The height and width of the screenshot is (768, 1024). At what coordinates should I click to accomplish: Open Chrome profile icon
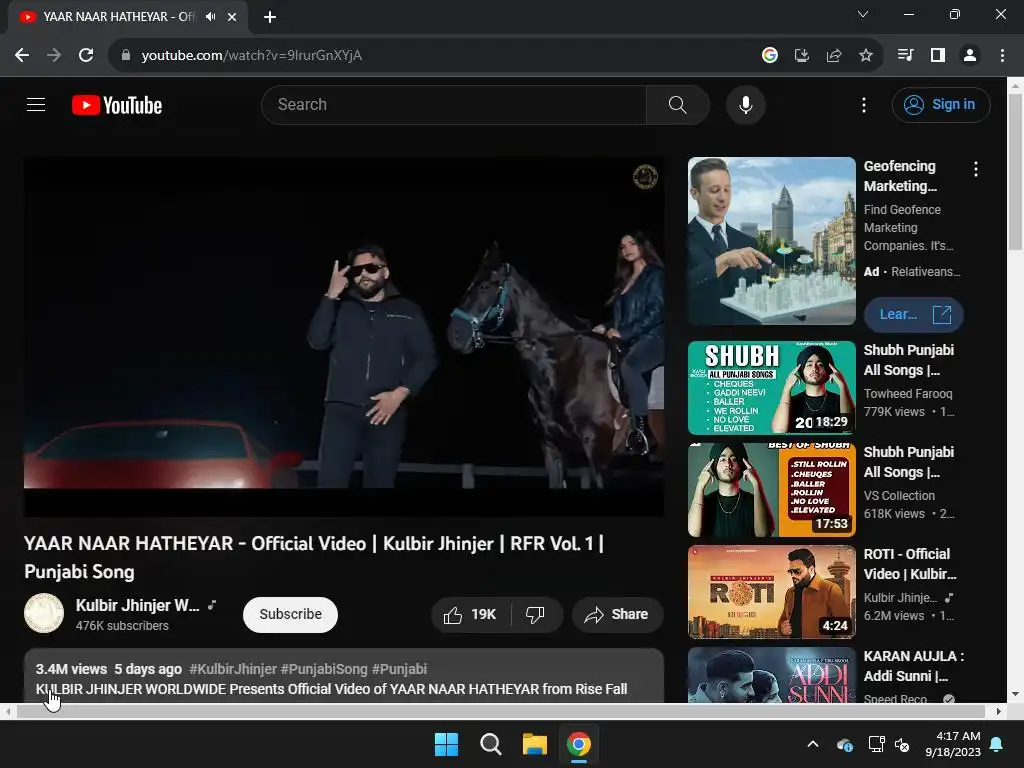(970, 56)
